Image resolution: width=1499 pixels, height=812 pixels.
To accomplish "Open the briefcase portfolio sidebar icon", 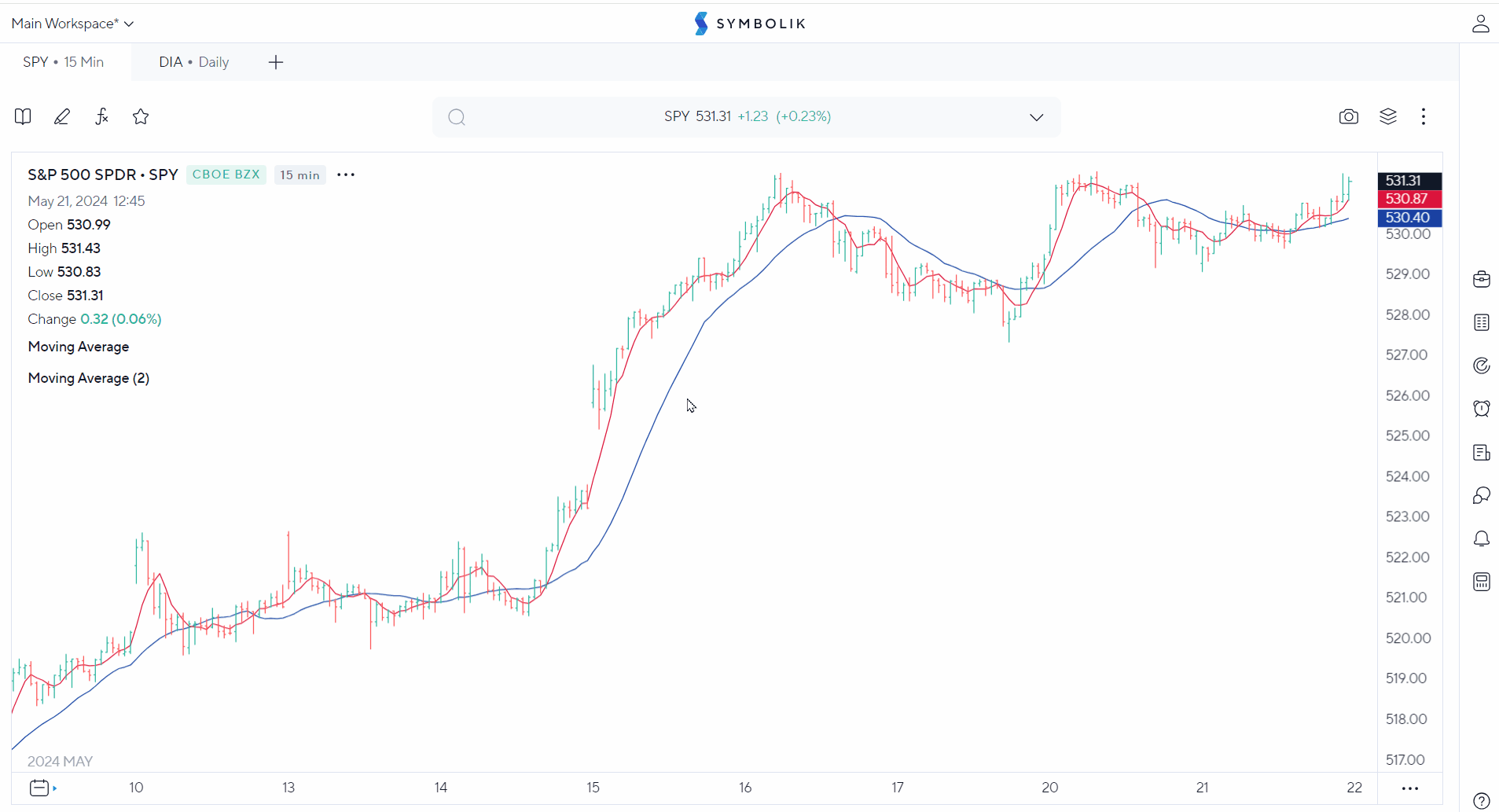I will pos(1482,279).
